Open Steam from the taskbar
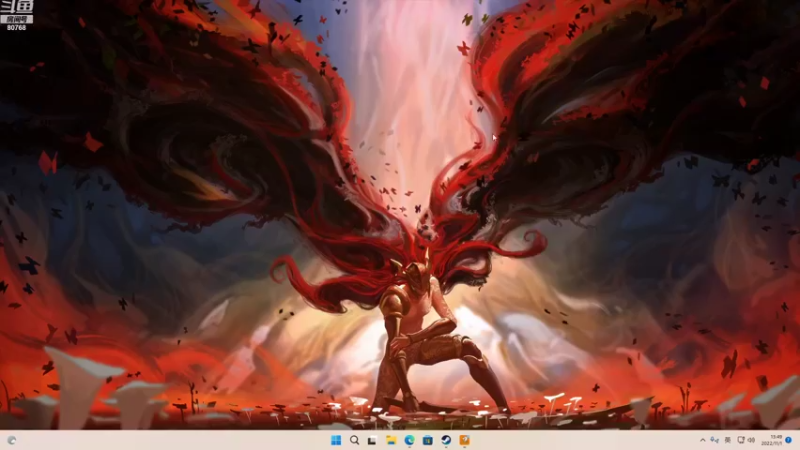This screenshot has height=450, width=800. (x=446, y=440)
